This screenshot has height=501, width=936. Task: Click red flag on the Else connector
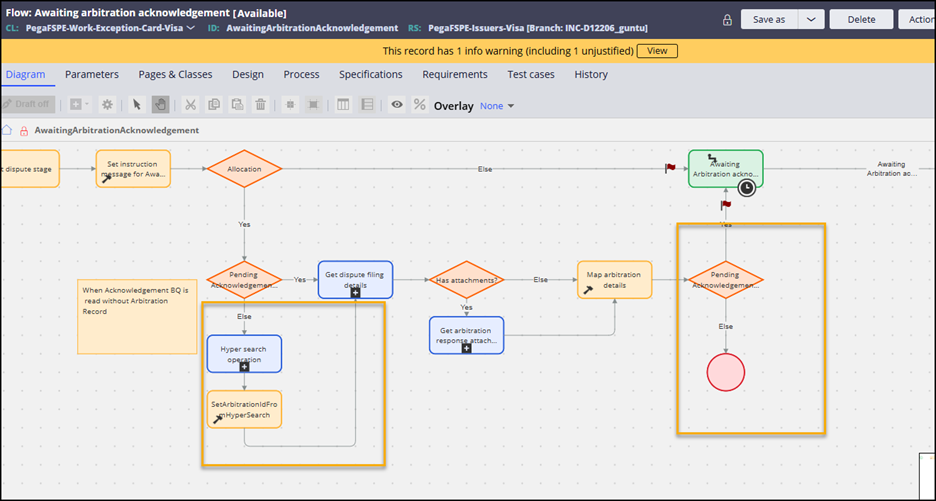point(670,168)
